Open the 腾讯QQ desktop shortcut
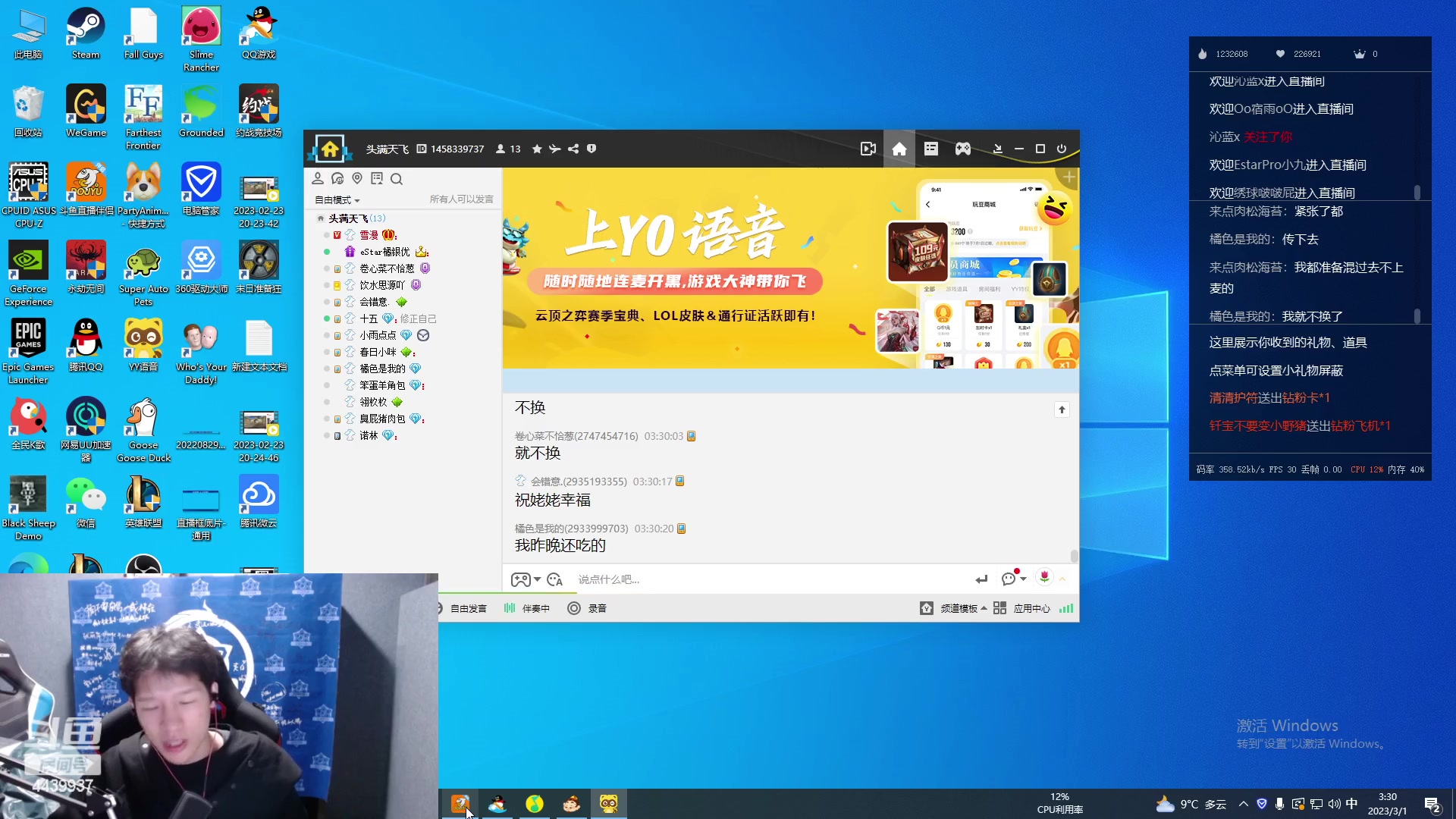The width and height of the screenshot is (1456, 819). point(86,345)
